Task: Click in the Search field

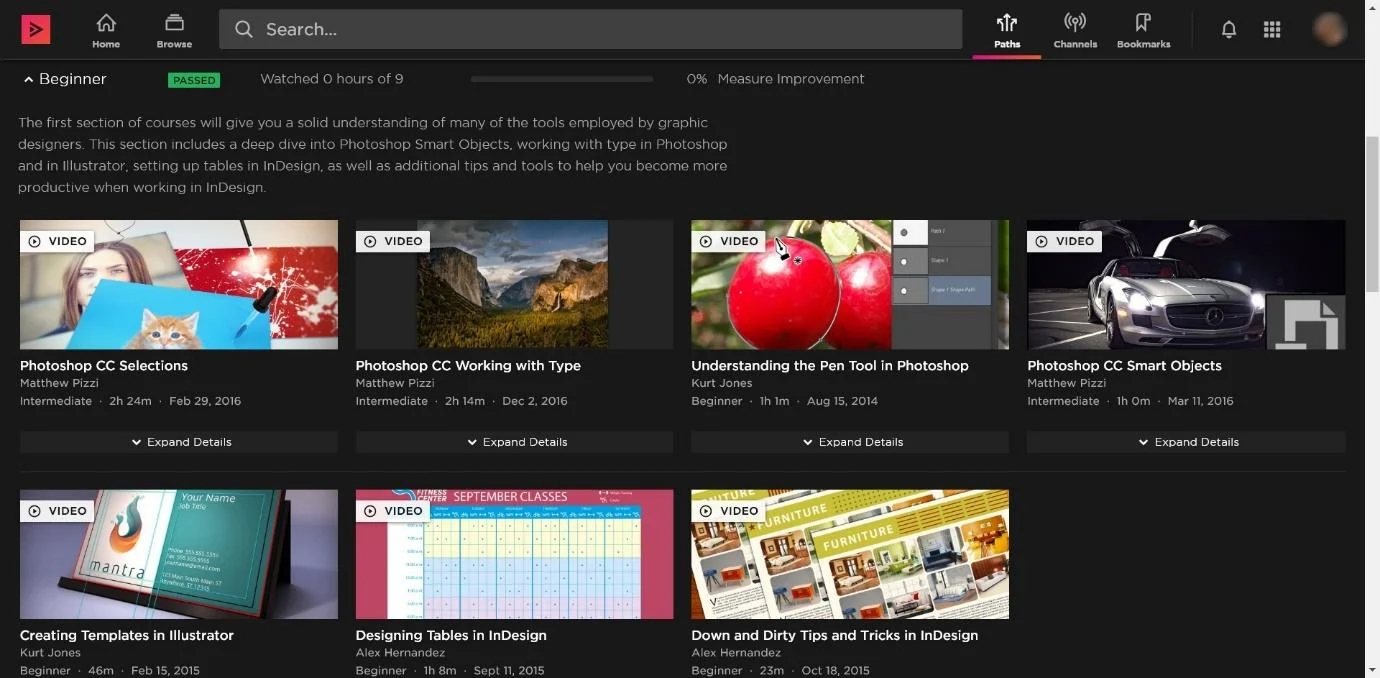Action: click(590, 30)
